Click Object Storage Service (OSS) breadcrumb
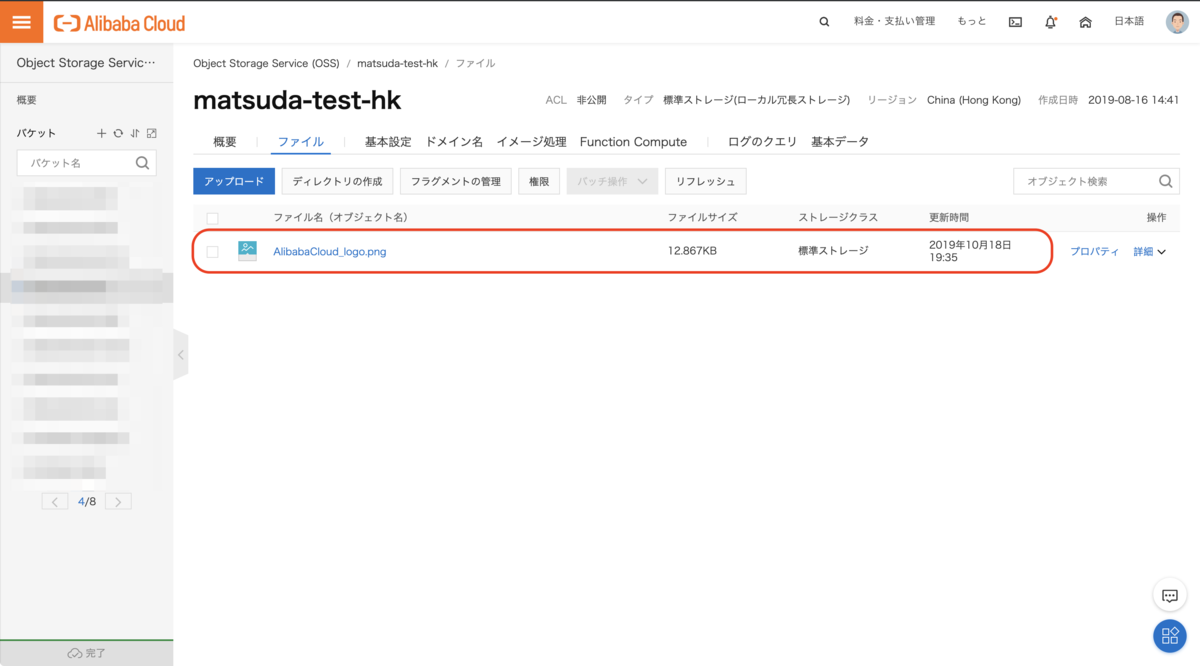The width and height of the screenshot is (1200, 666). 266,63
